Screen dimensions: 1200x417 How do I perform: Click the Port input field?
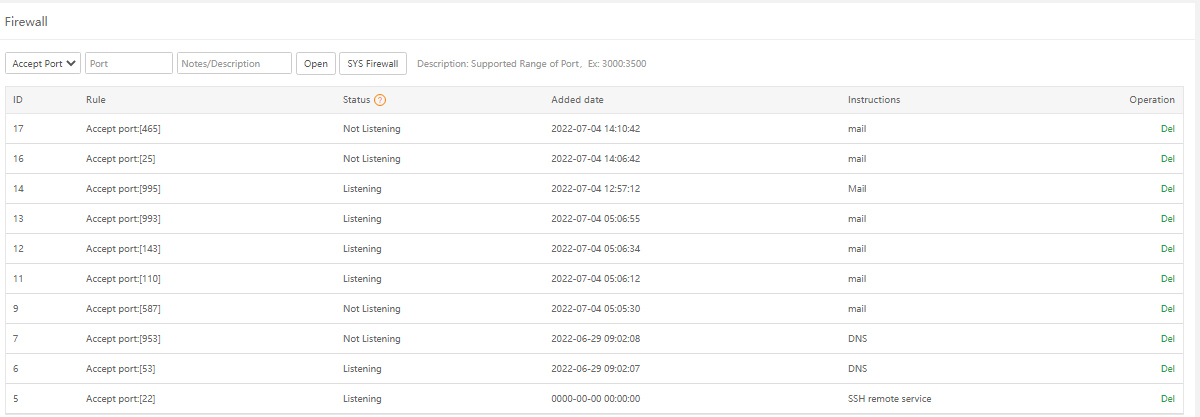[129, 64]
